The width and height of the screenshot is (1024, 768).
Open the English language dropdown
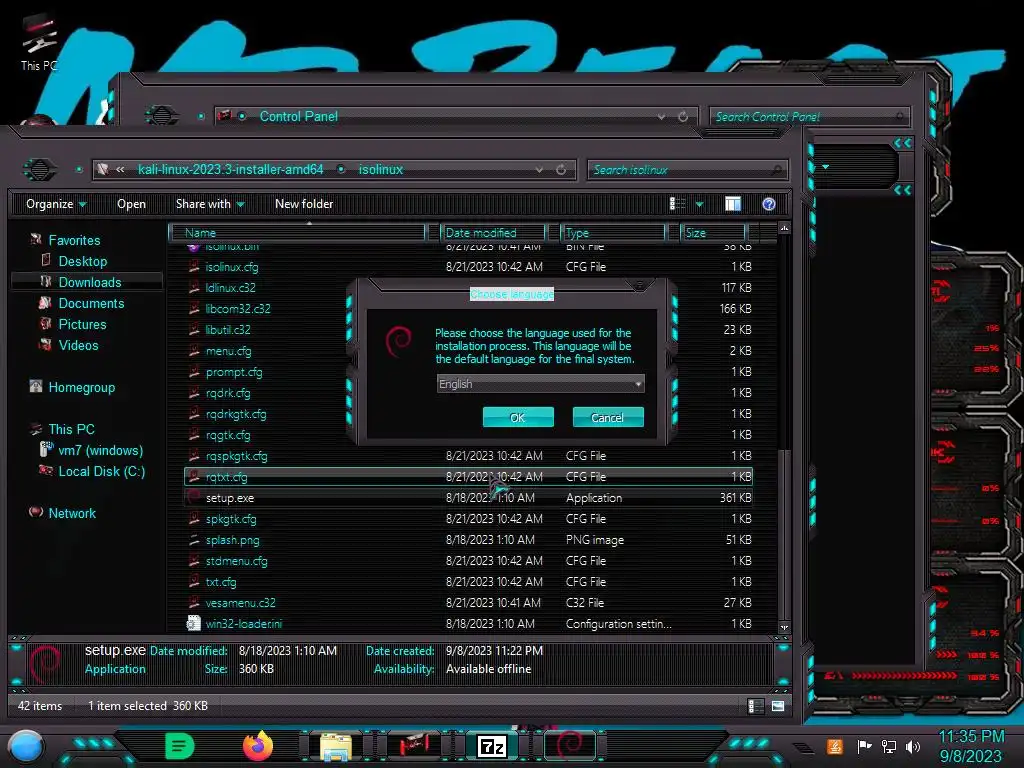[x=540, y=384]
